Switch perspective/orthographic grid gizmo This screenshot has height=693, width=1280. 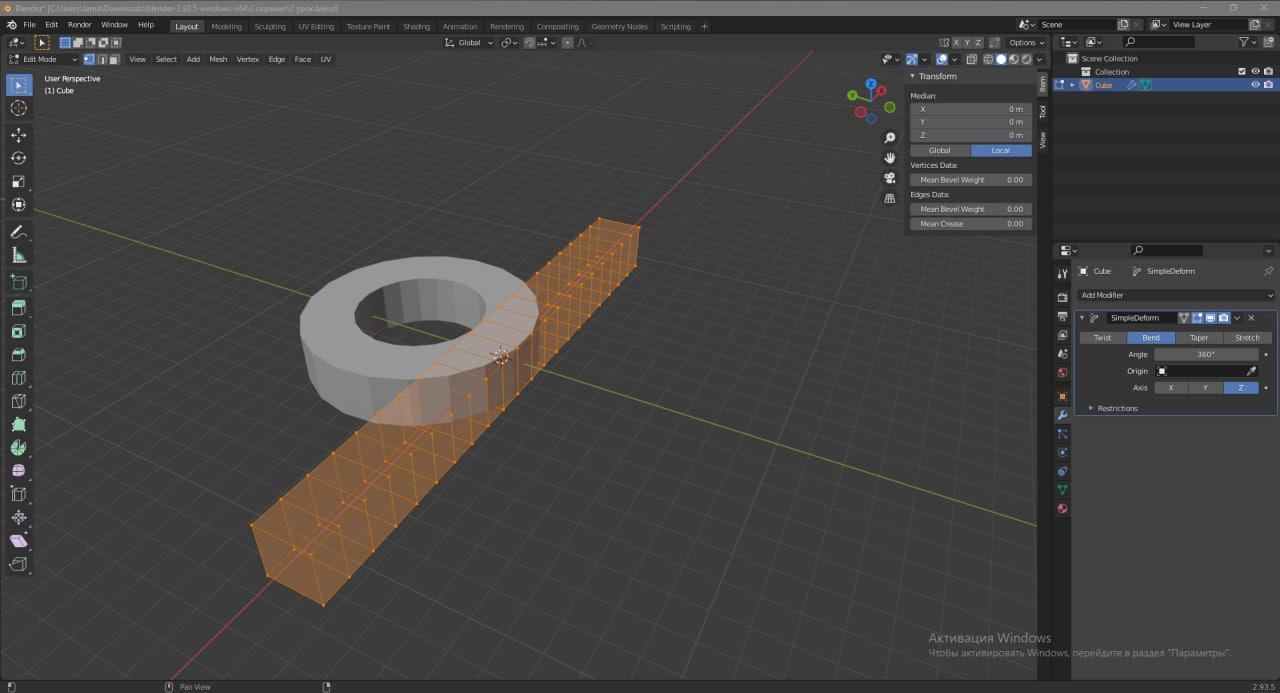point(890,198)
